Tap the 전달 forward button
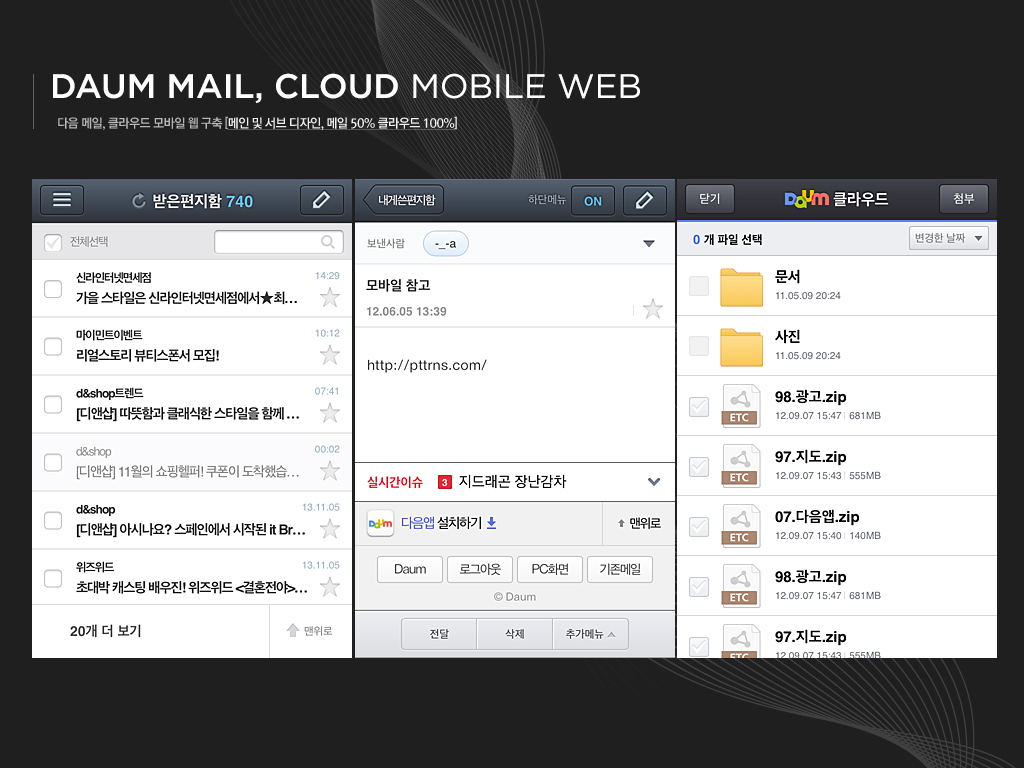 439,633
